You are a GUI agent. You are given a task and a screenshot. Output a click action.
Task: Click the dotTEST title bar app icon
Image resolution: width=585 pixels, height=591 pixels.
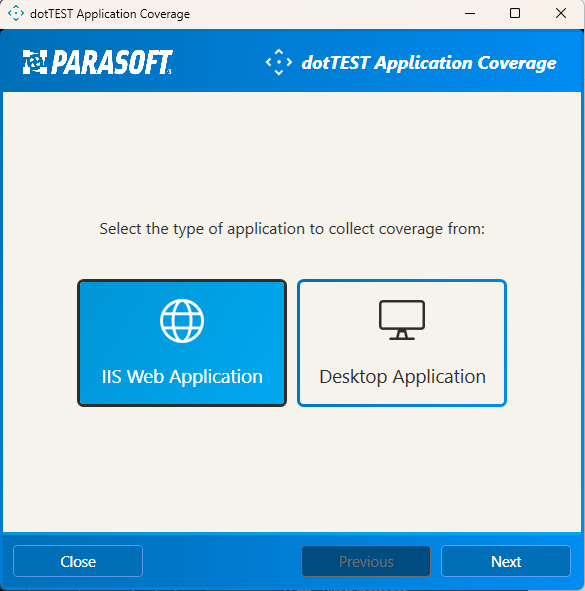pyautogui.click(x=16, y=13)
